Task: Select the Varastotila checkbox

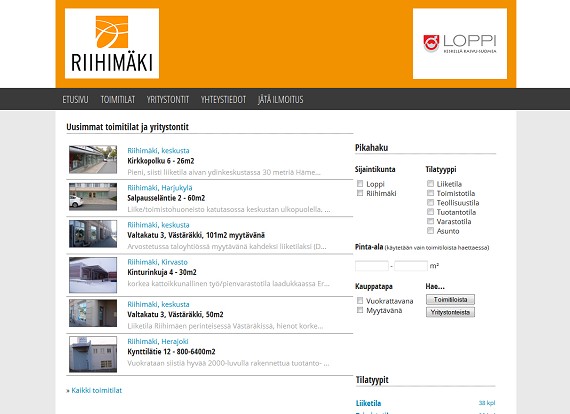Action: pos(430,221)
